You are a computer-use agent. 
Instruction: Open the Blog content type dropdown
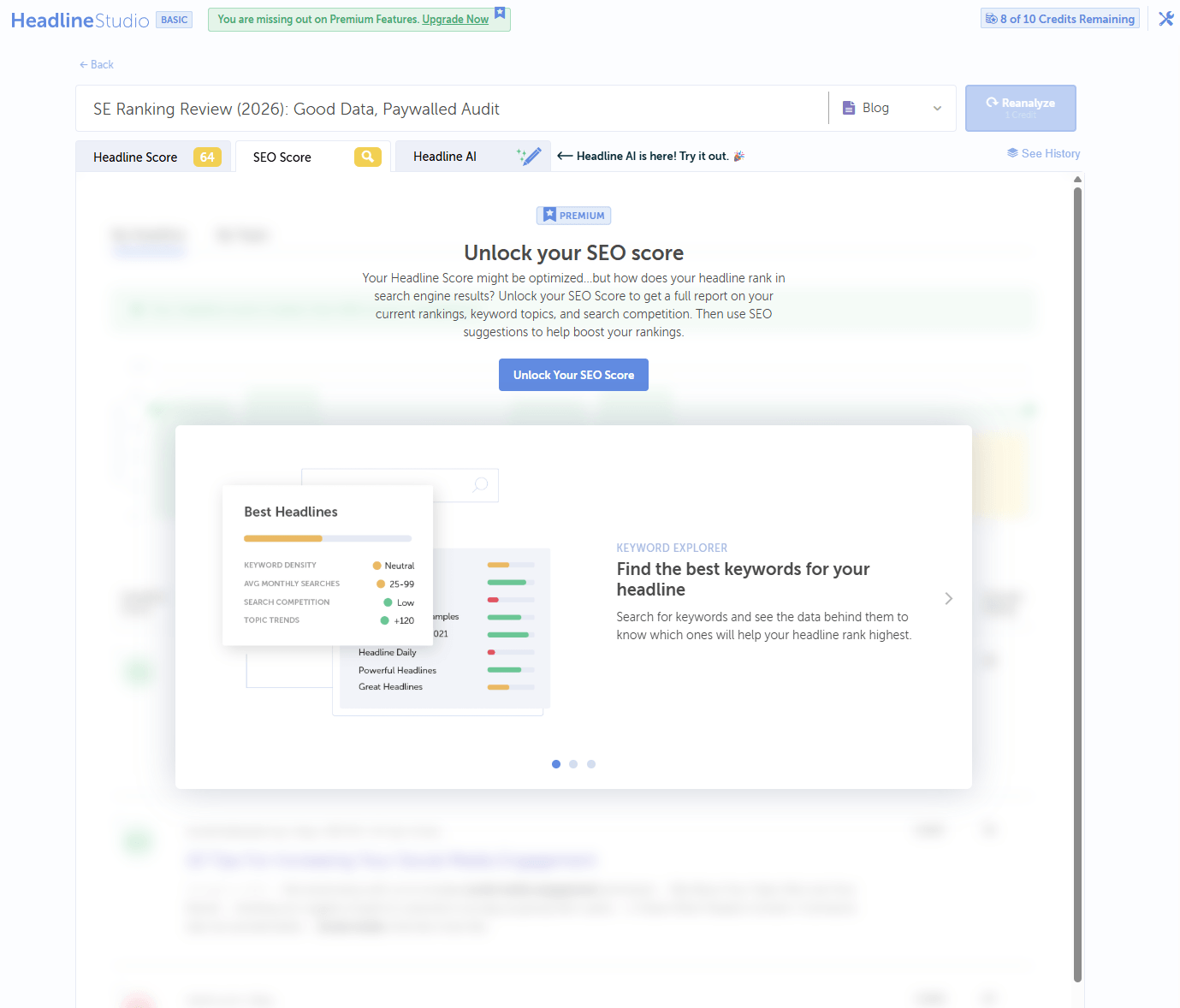tap(892, 108)
